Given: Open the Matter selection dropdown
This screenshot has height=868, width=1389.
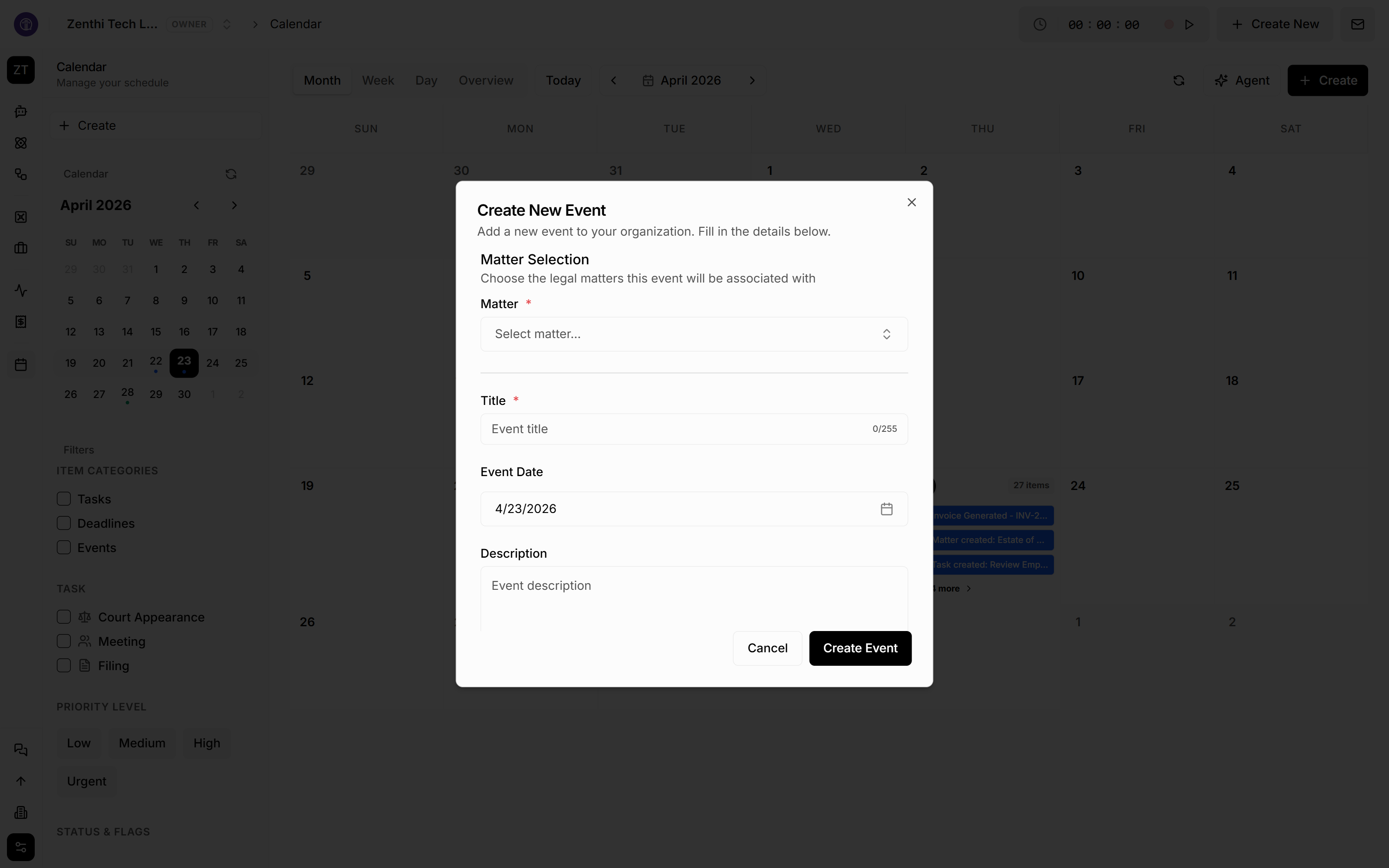Looking at the screenshot, I should point(694,334).
